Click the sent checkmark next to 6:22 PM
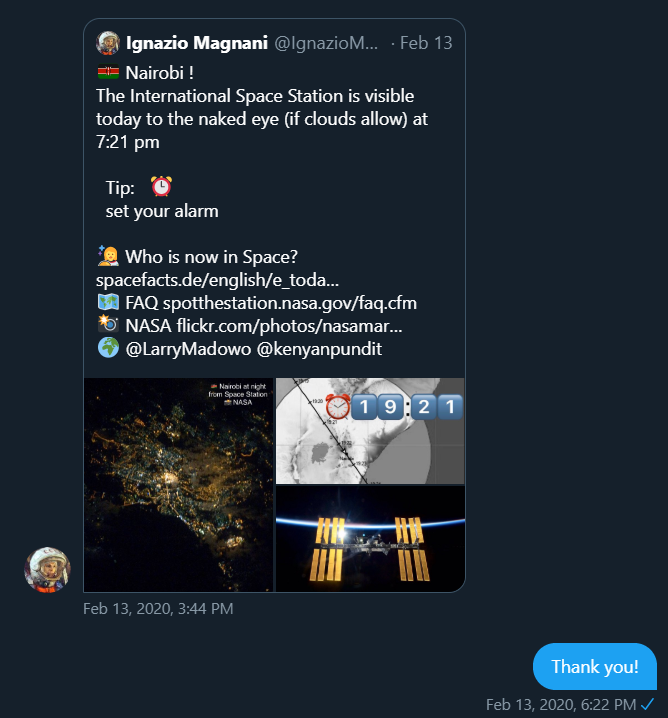This screenshot has width=668, height=718. 647,704
